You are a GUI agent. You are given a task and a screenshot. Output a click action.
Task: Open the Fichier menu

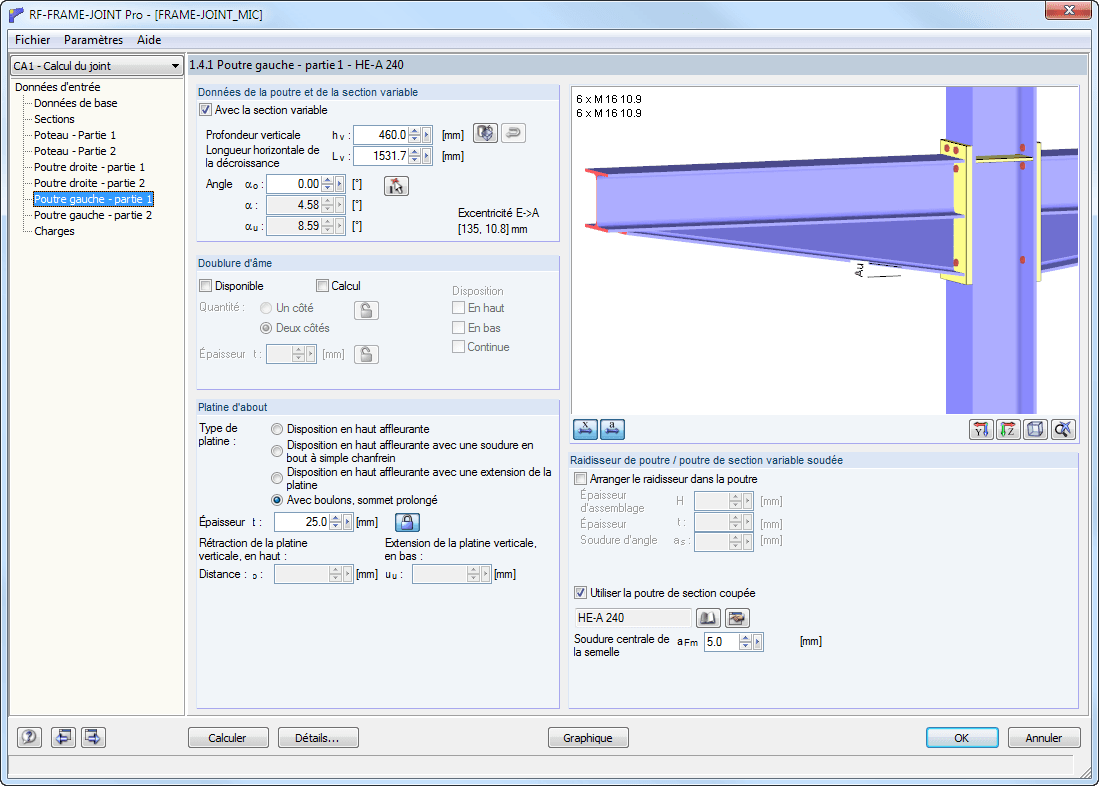(x=31, y=40)
